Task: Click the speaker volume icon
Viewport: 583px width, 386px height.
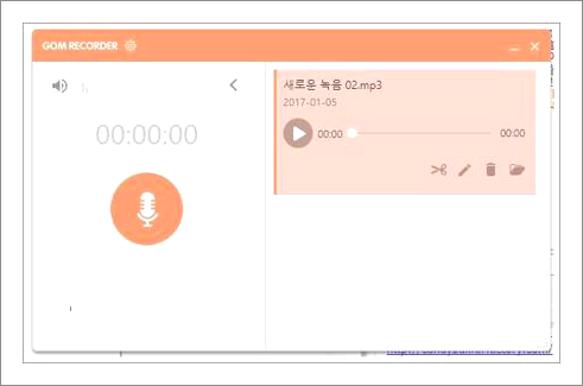Action: click(x=60, y=86)
